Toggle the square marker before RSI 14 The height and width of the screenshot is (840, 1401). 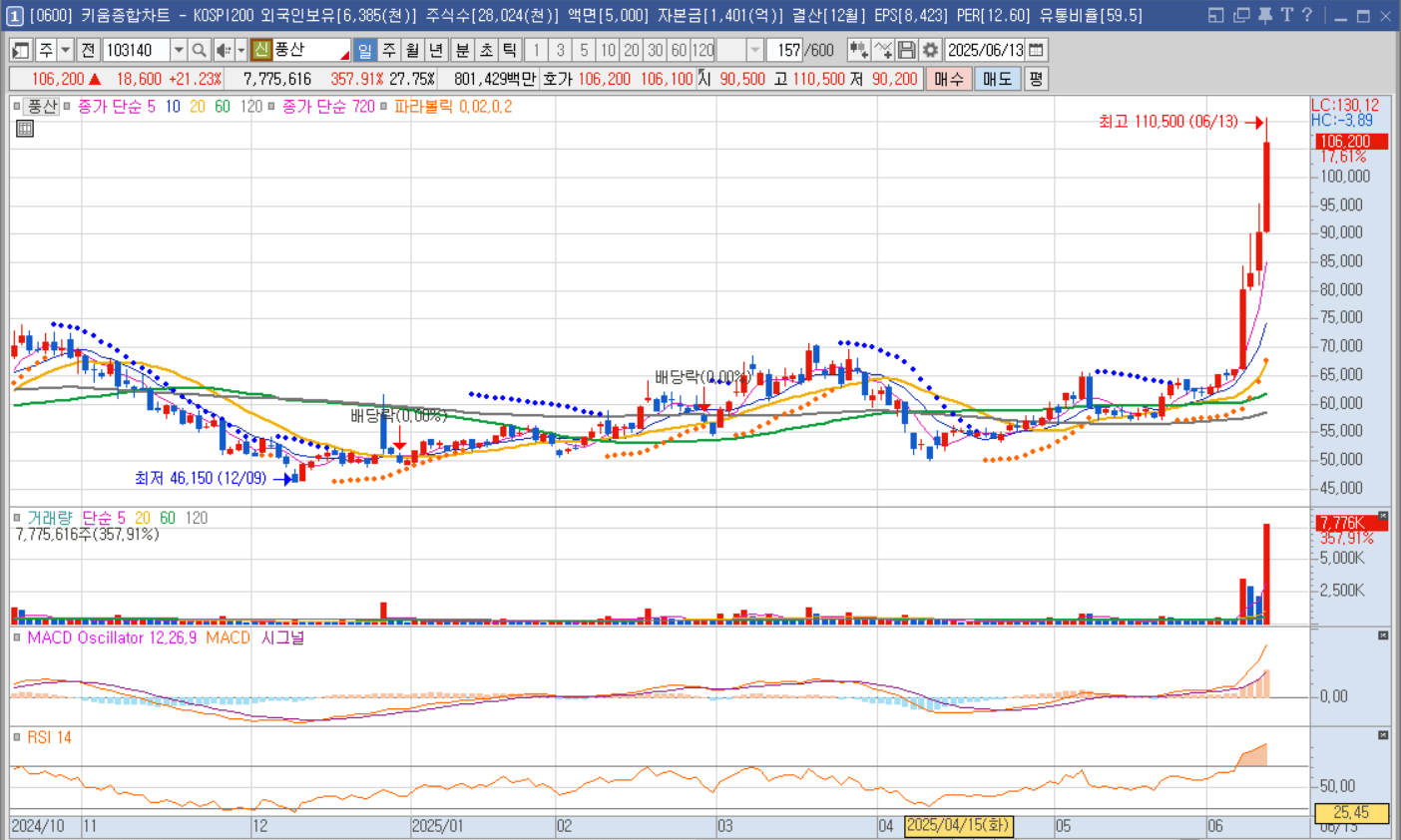point(17,737)
